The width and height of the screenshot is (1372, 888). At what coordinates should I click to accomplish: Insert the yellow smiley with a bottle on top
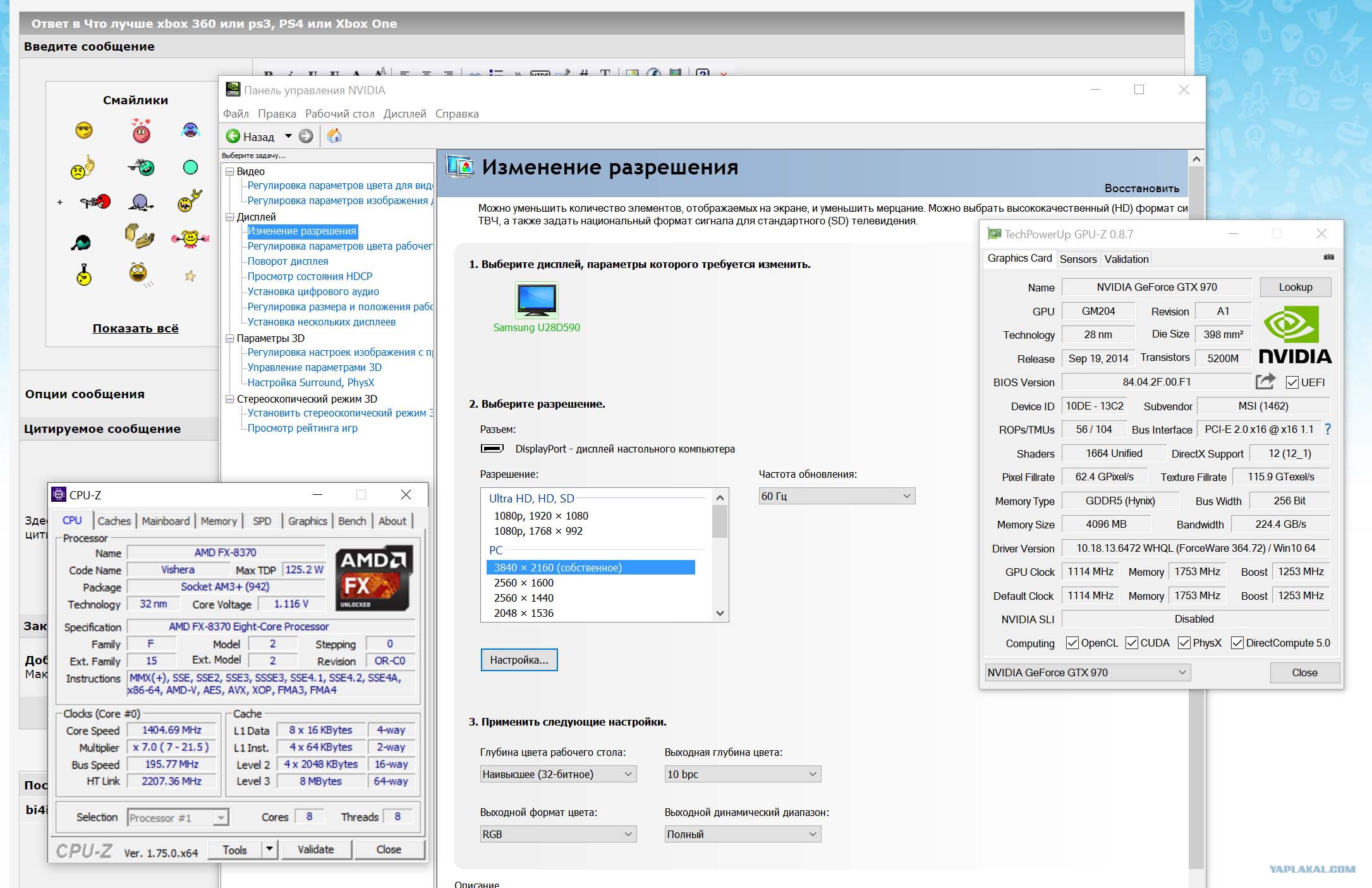coord(83,274)
